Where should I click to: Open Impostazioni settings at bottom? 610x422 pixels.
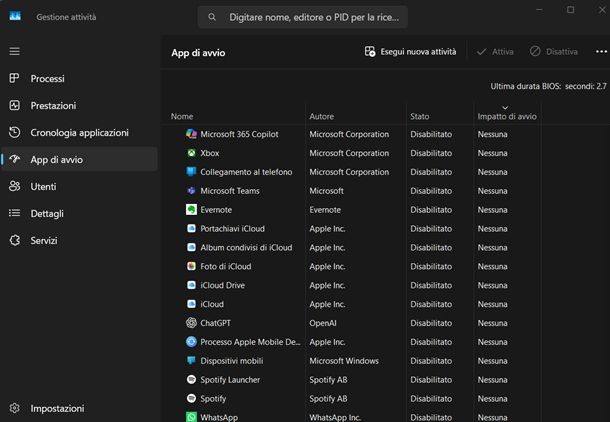57,409
